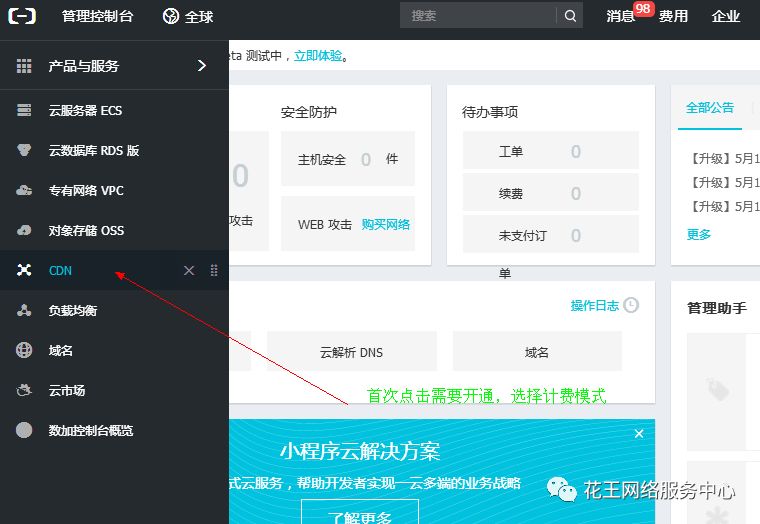Open 云市场 from sidebar

pos(67,390)
